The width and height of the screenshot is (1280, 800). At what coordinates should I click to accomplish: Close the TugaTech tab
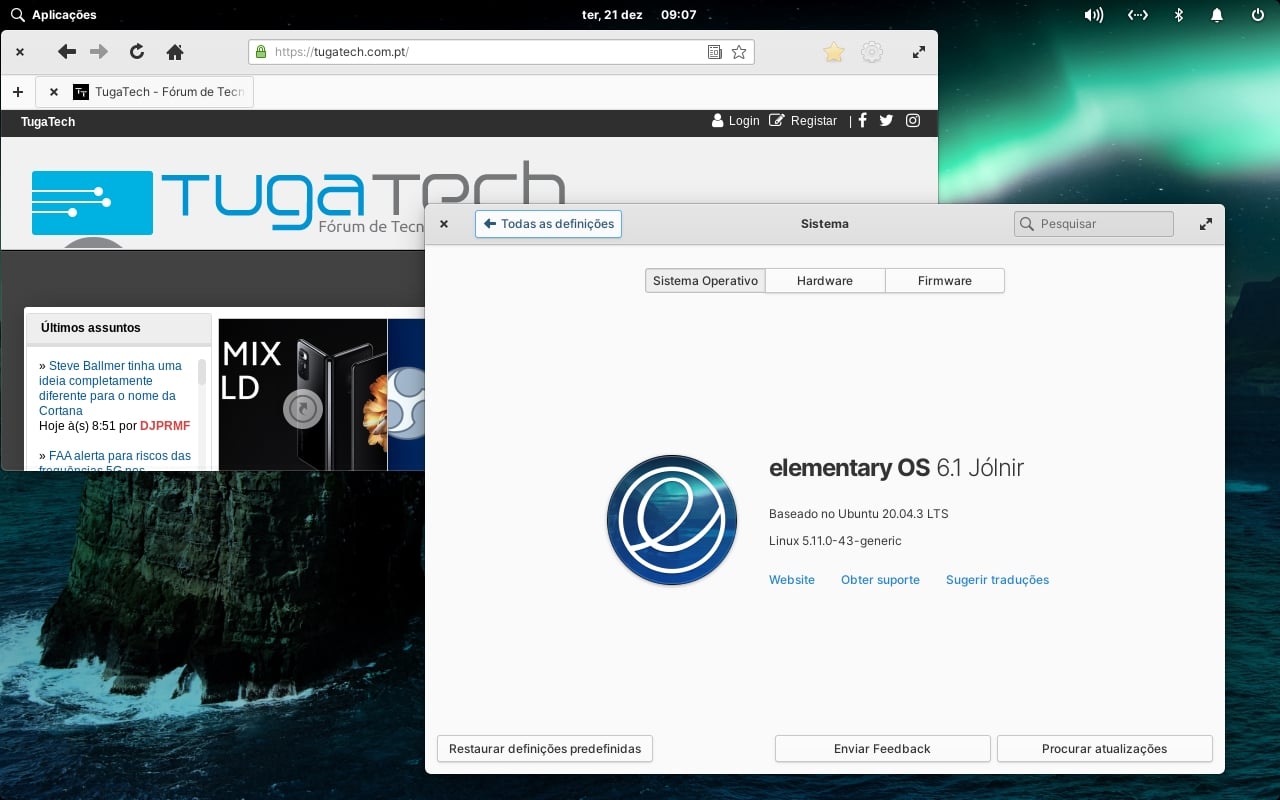54,92
